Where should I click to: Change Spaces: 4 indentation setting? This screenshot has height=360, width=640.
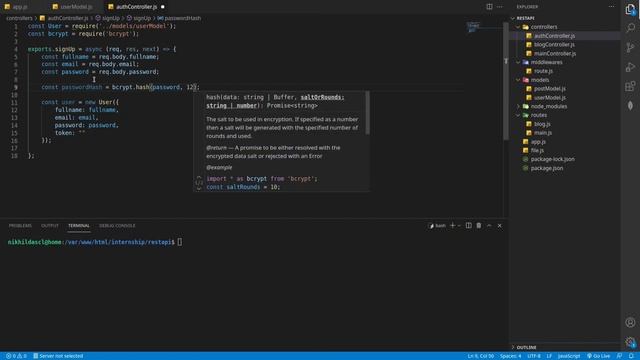[510, 356]
